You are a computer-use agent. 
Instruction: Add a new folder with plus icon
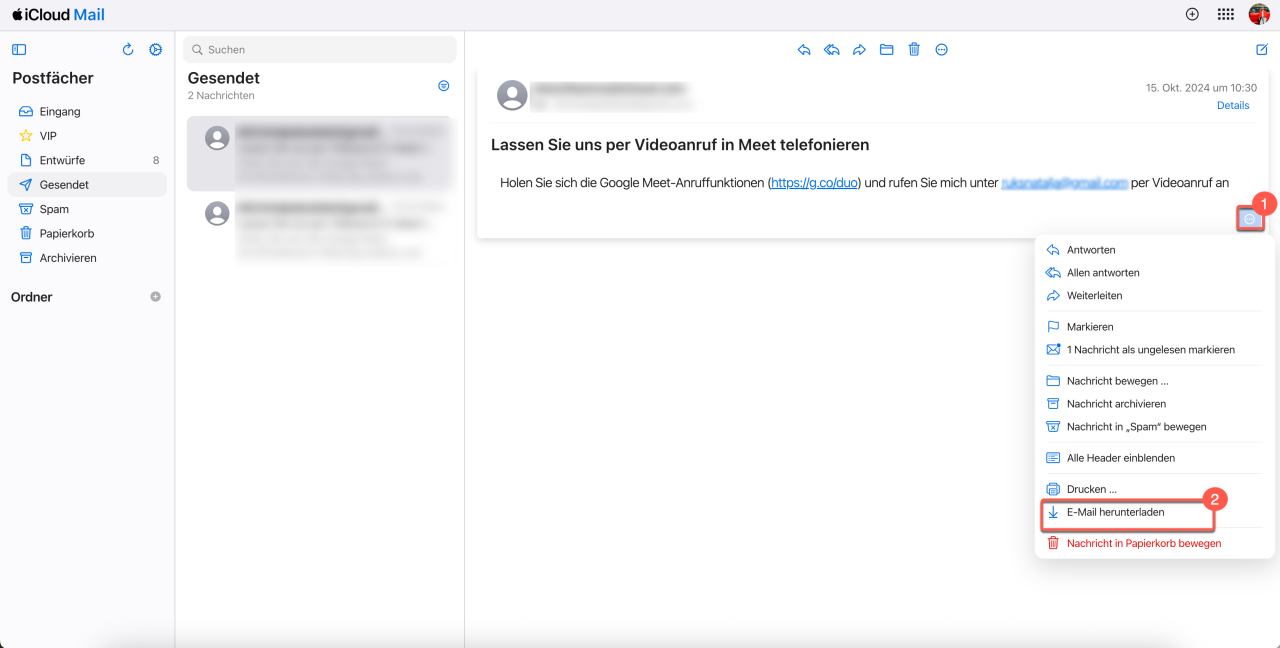pyautogui.click(x=155, y=297)
